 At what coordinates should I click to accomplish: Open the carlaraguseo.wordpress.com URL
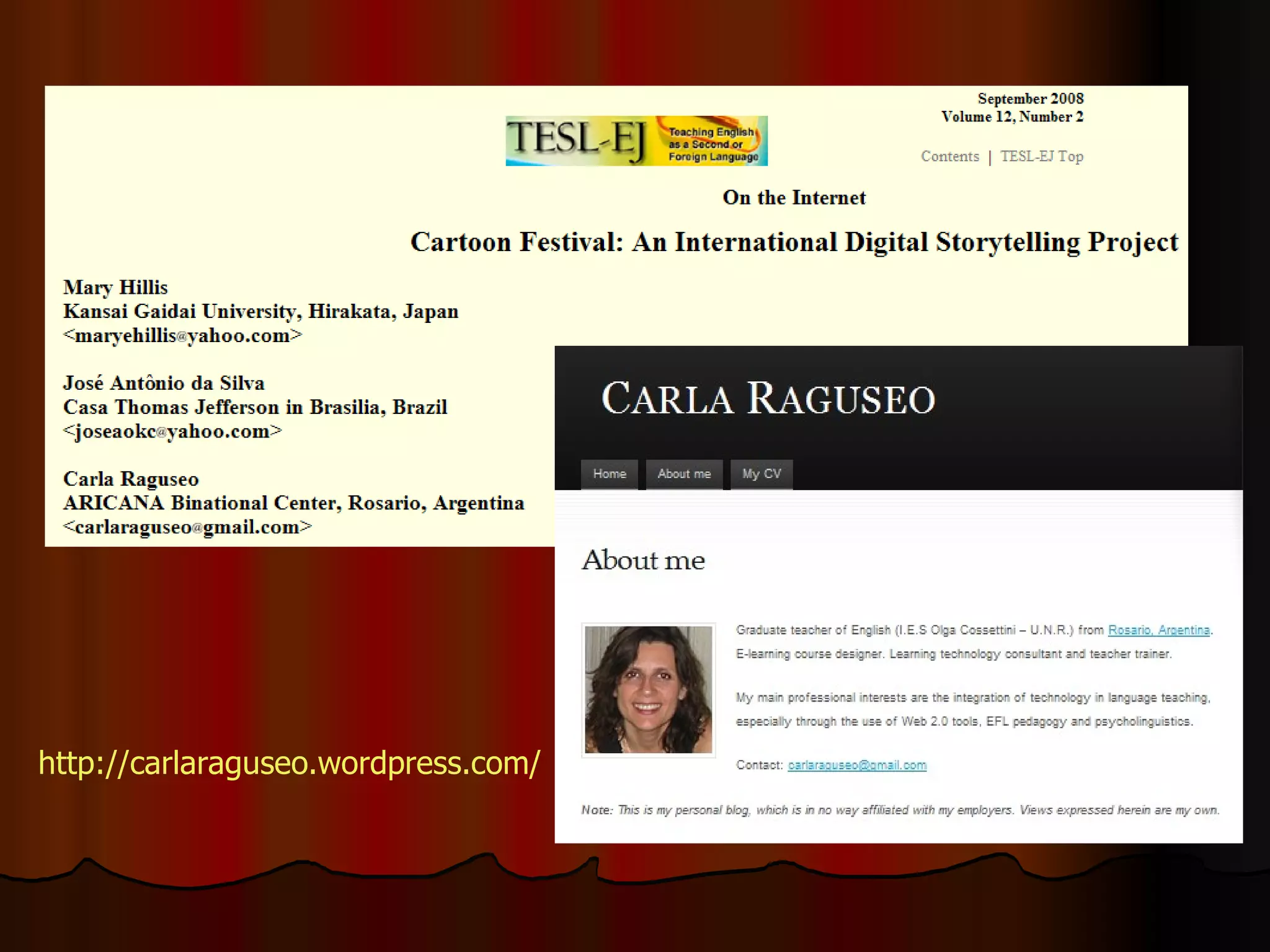[x=289, y=763]
